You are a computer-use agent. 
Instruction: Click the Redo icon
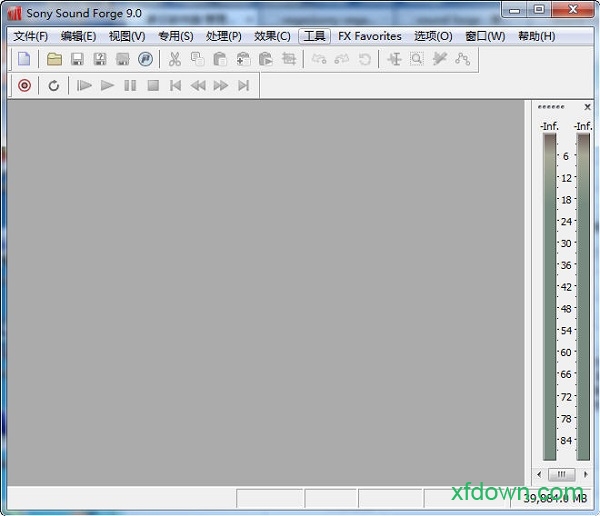pyautogui.click(x=342, y=59)
